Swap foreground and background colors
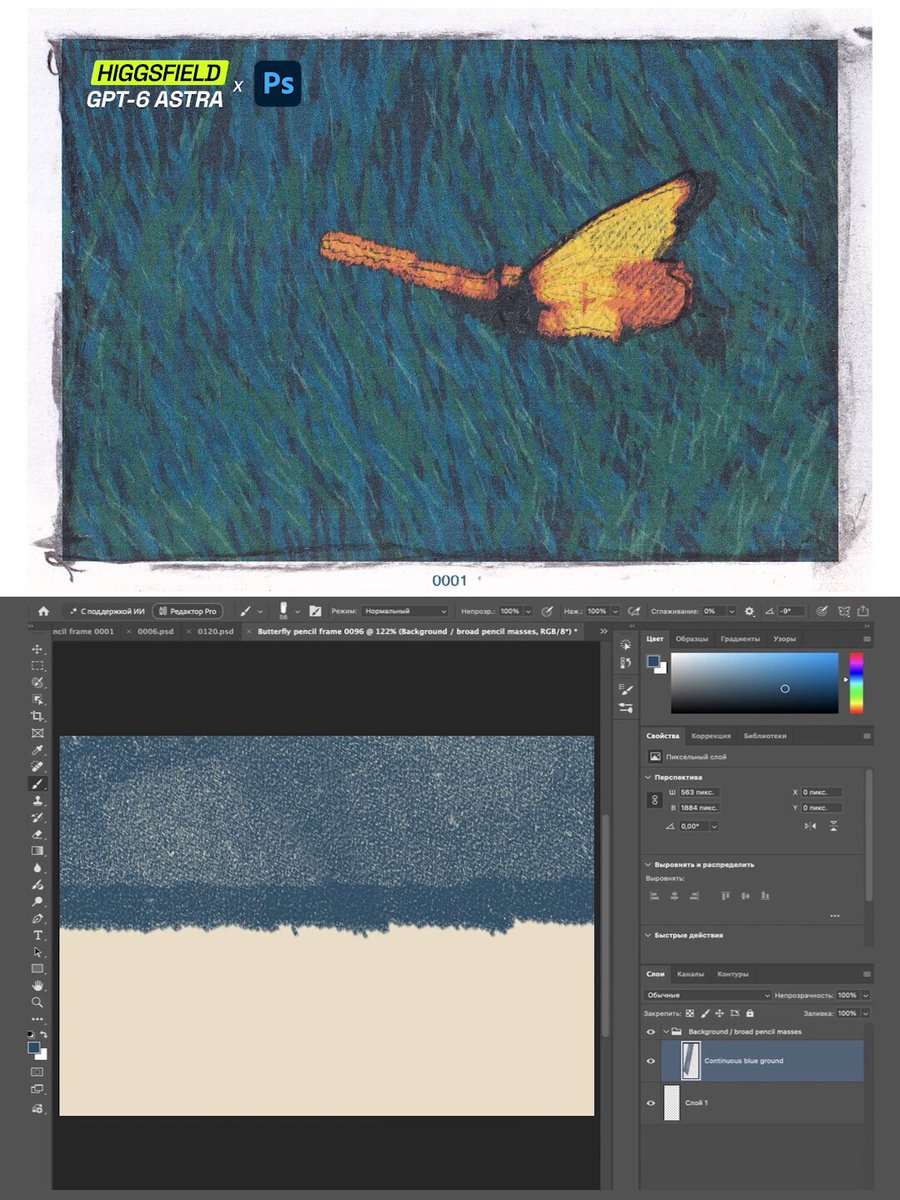 coord(44,1035)
